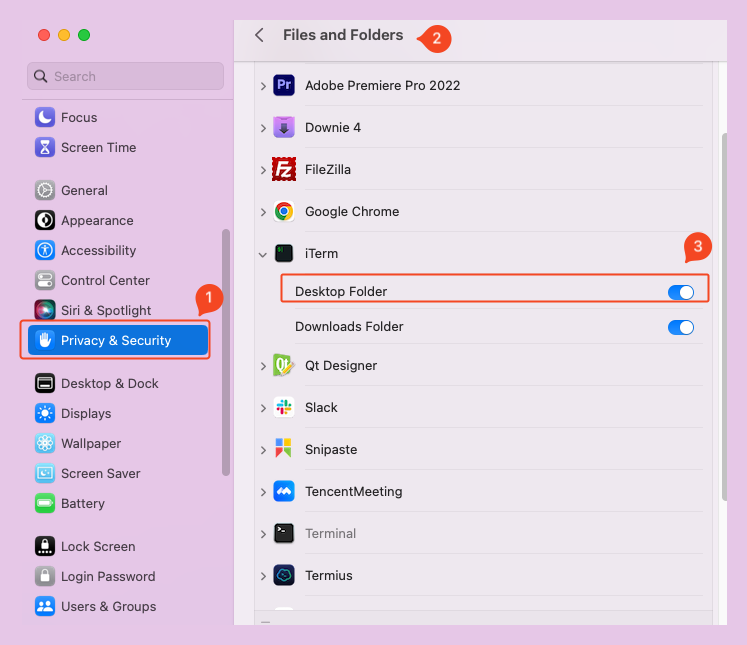Click the TencentMeeting app icon
This screenshot has width=747, height=645.
(284, 492)
